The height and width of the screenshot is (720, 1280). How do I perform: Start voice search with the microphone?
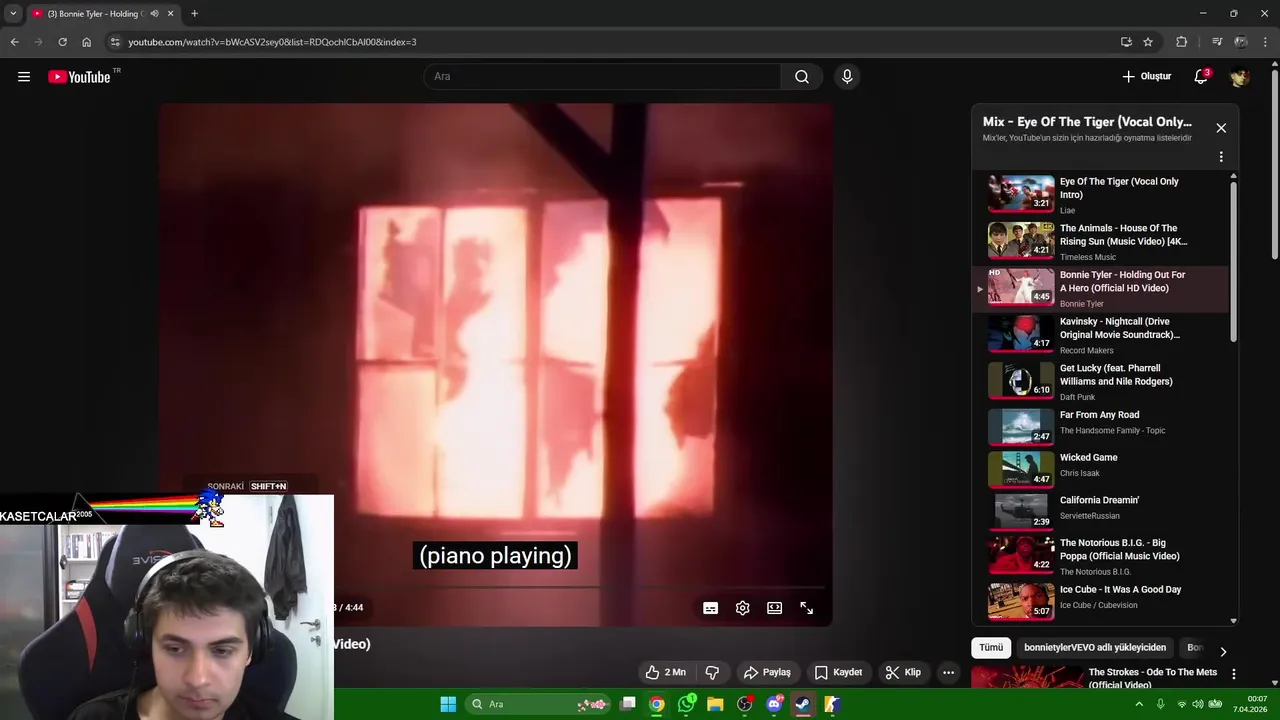[x=847, y=77]
